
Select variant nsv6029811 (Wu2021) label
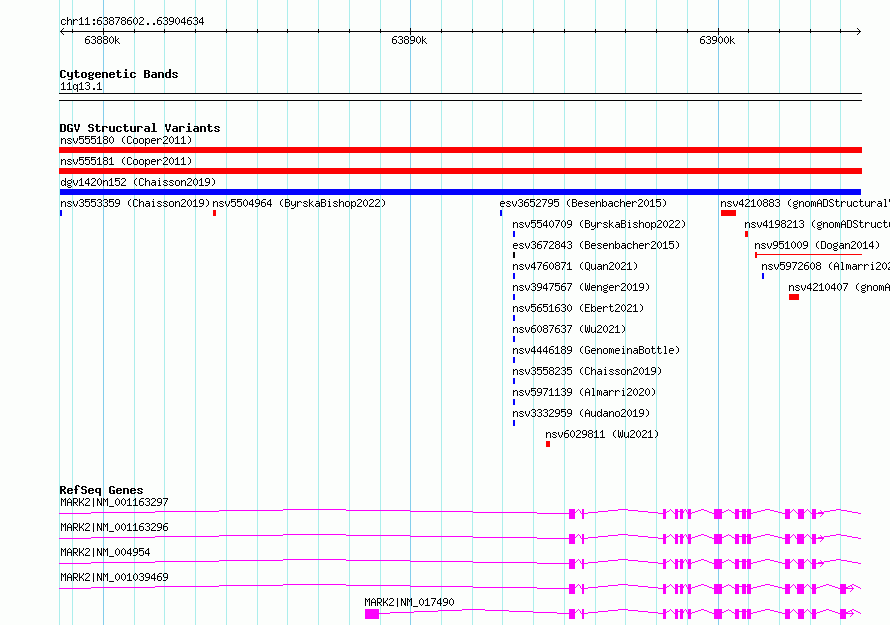tap(602, 434)
